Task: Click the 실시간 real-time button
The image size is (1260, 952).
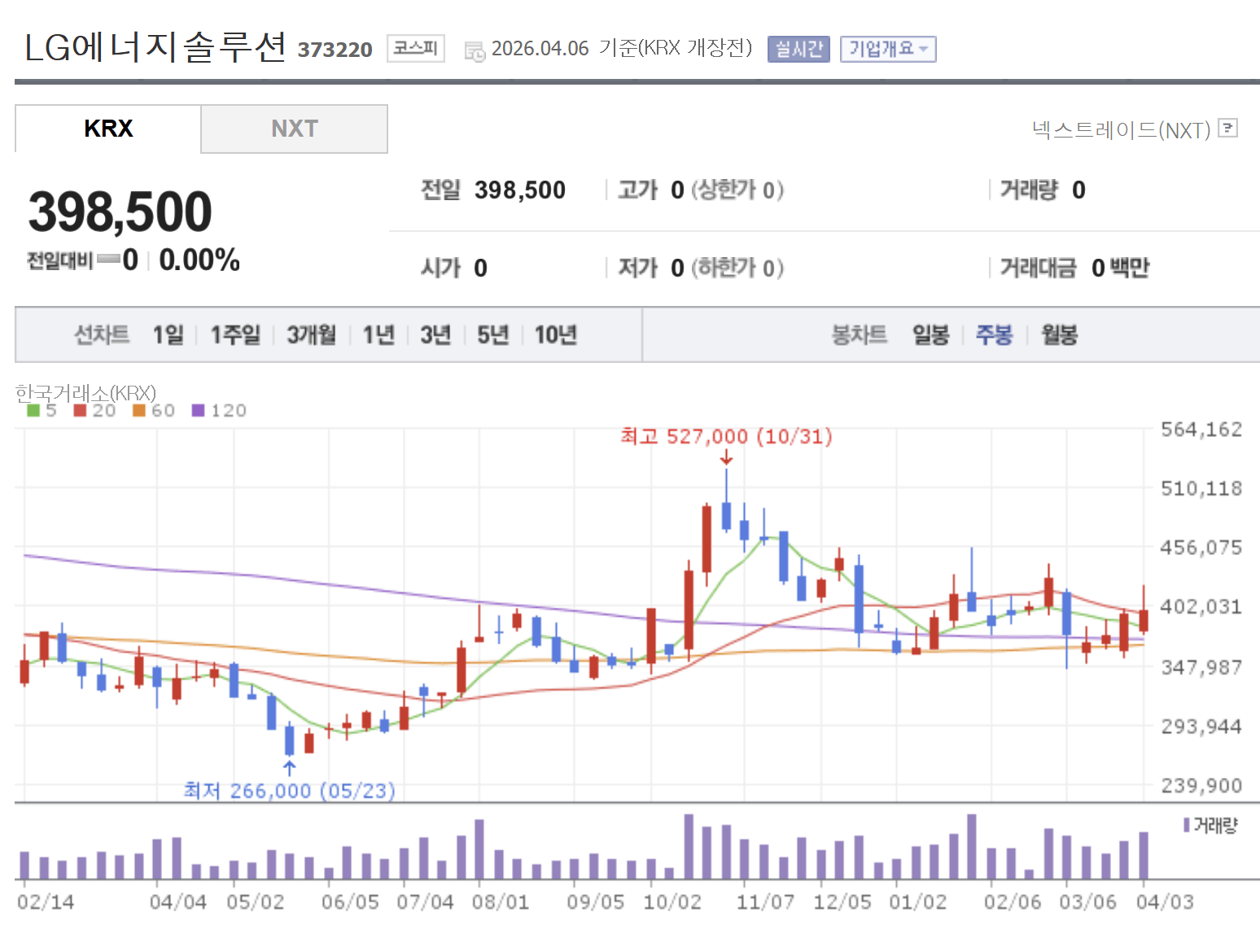Action: tap(798, 49)
